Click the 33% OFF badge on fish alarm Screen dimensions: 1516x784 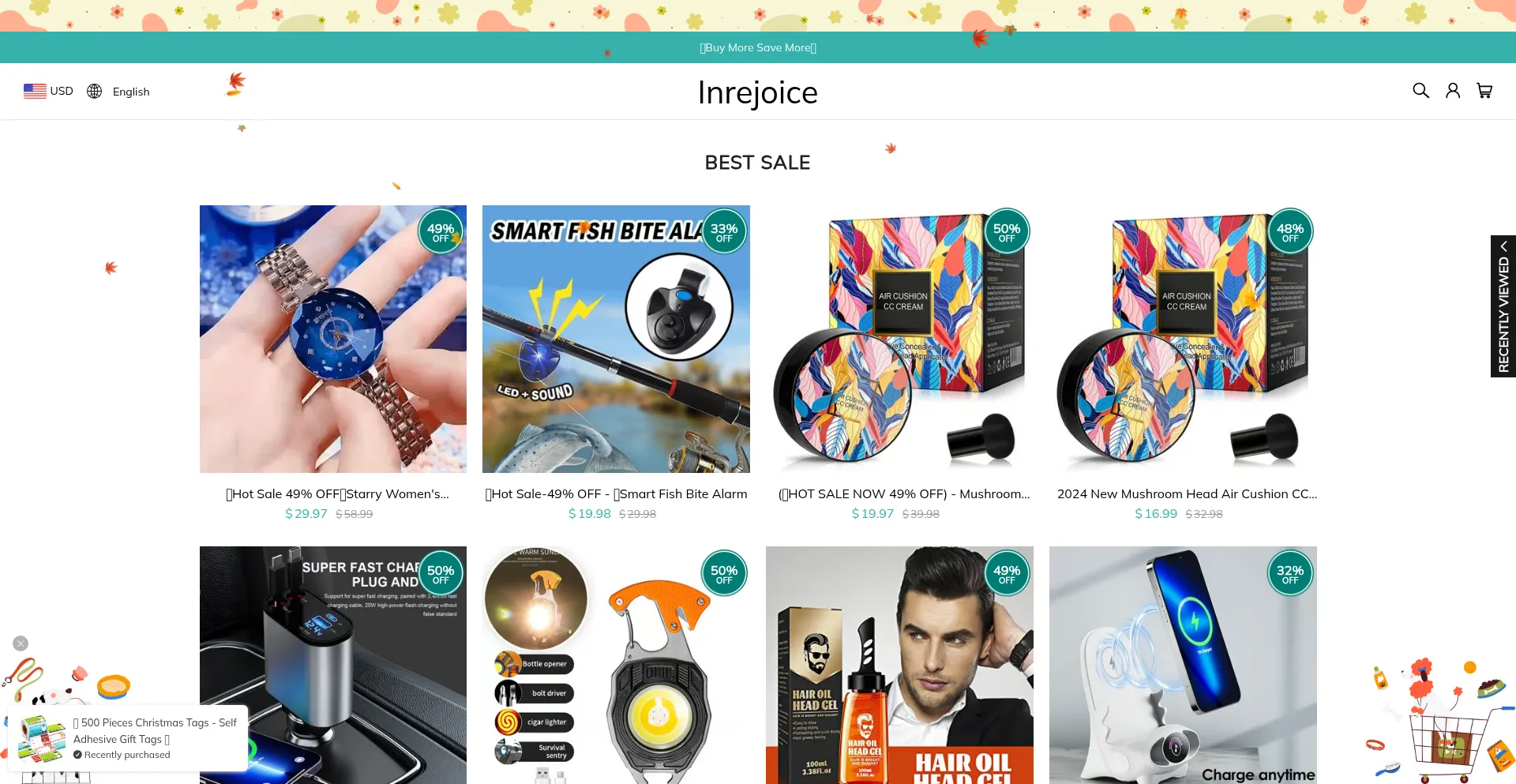coord(724,231)
